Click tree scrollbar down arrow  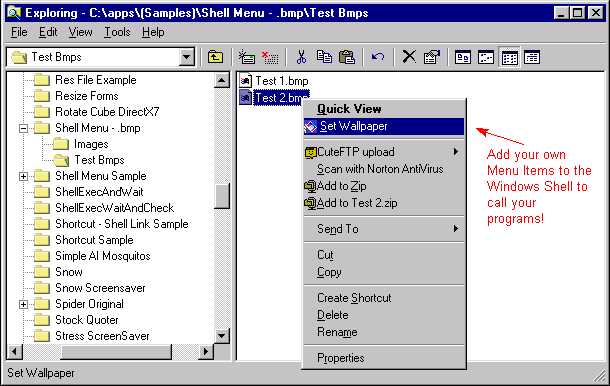click(x=222, y=335)
